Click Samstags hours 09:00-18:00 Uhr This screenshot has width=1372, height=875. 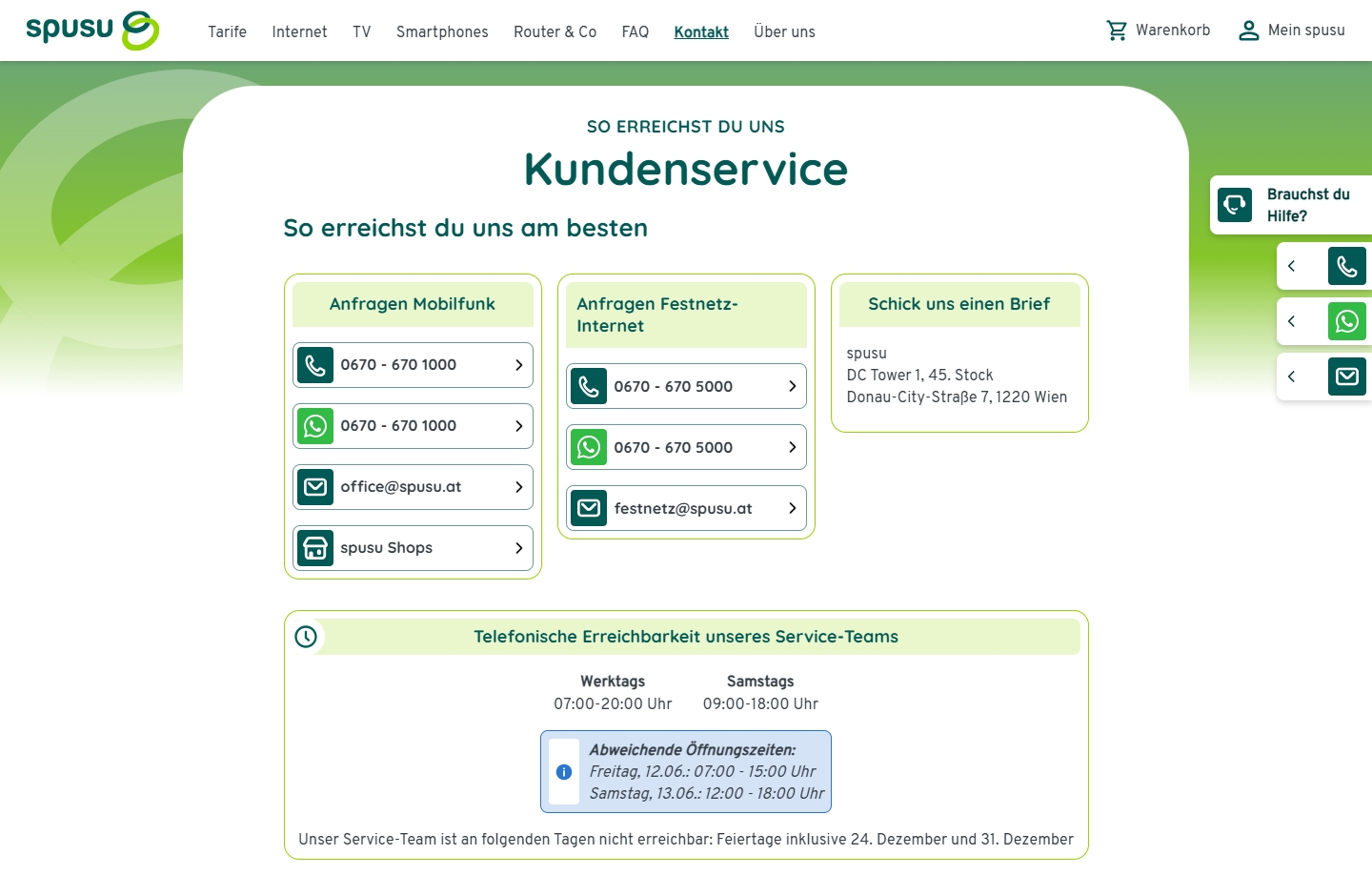coord(760,704)
